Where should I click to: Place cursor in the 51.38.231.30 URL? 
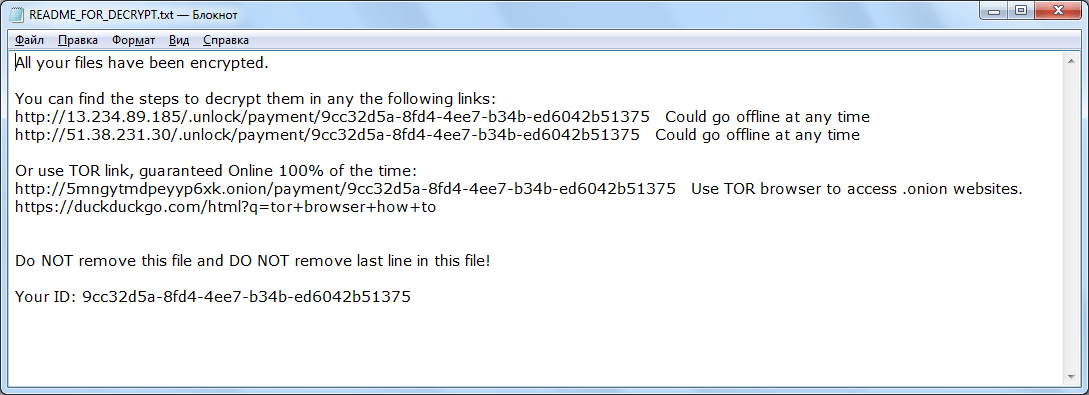coord(327,135)
